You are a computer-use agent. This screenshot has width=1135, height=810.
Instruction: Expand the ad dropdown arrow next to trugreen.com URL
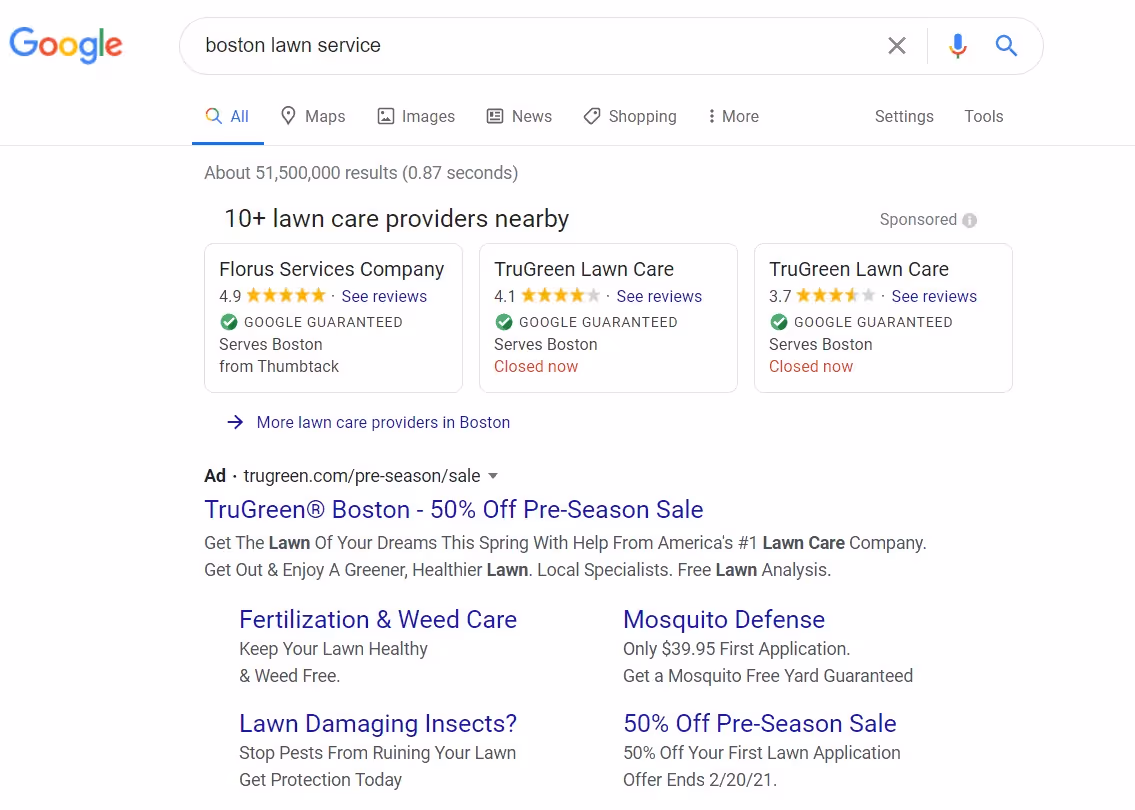[493, 476]
